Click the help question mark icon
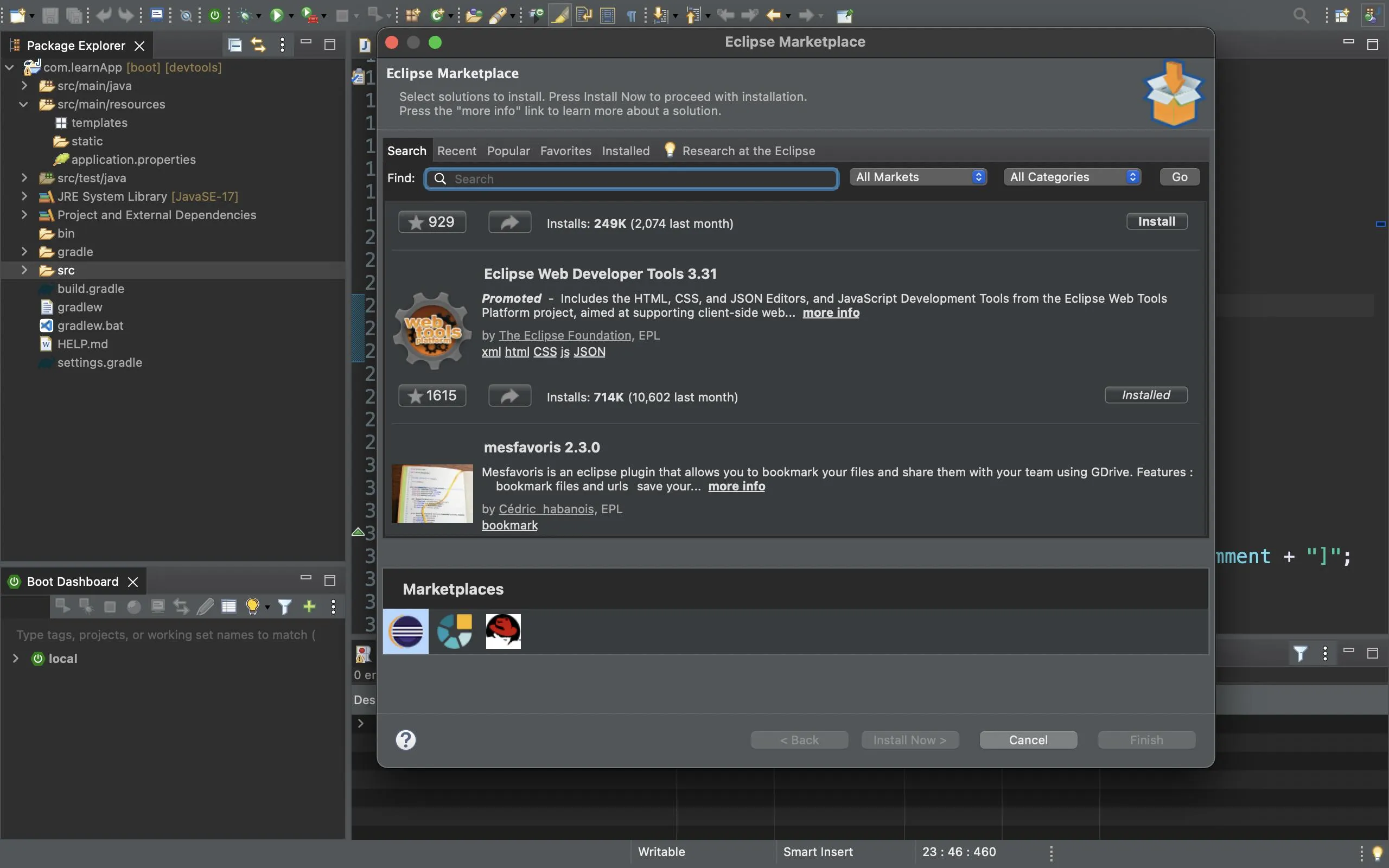The image size is (1389, 868). click(x=405, y=739)
